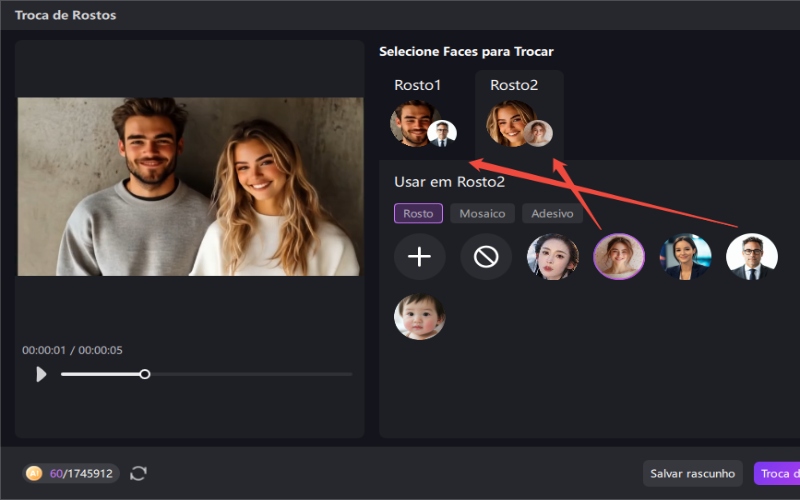Switch to Adesivo mode
This screenshot has width=800, height=500.
(552, 213)
